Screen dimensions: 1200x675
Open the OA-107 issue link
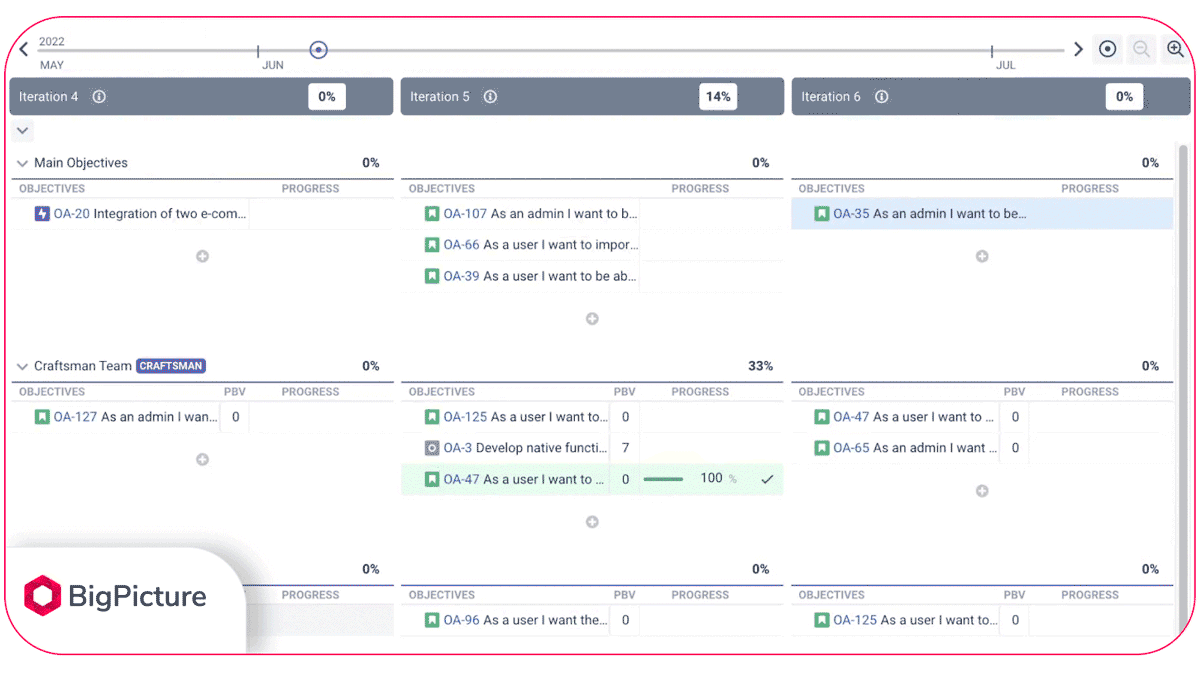[x=466, y=213]
